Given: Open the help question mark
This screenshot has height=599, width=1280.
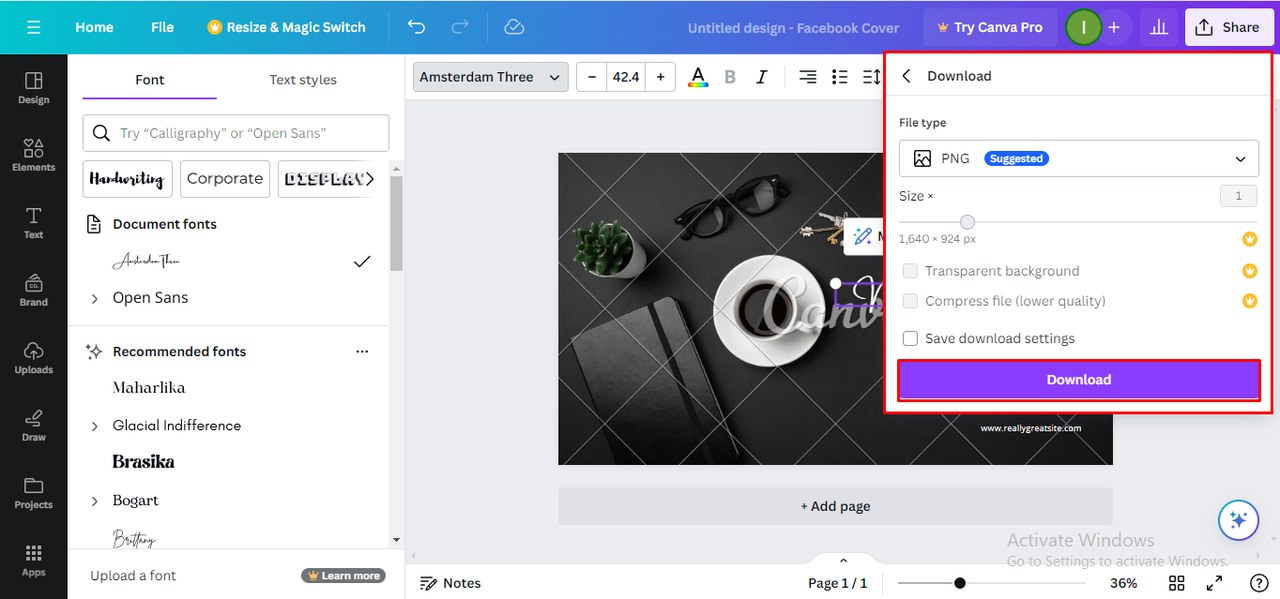Looking at the screenshot, I should point(1259,583).
